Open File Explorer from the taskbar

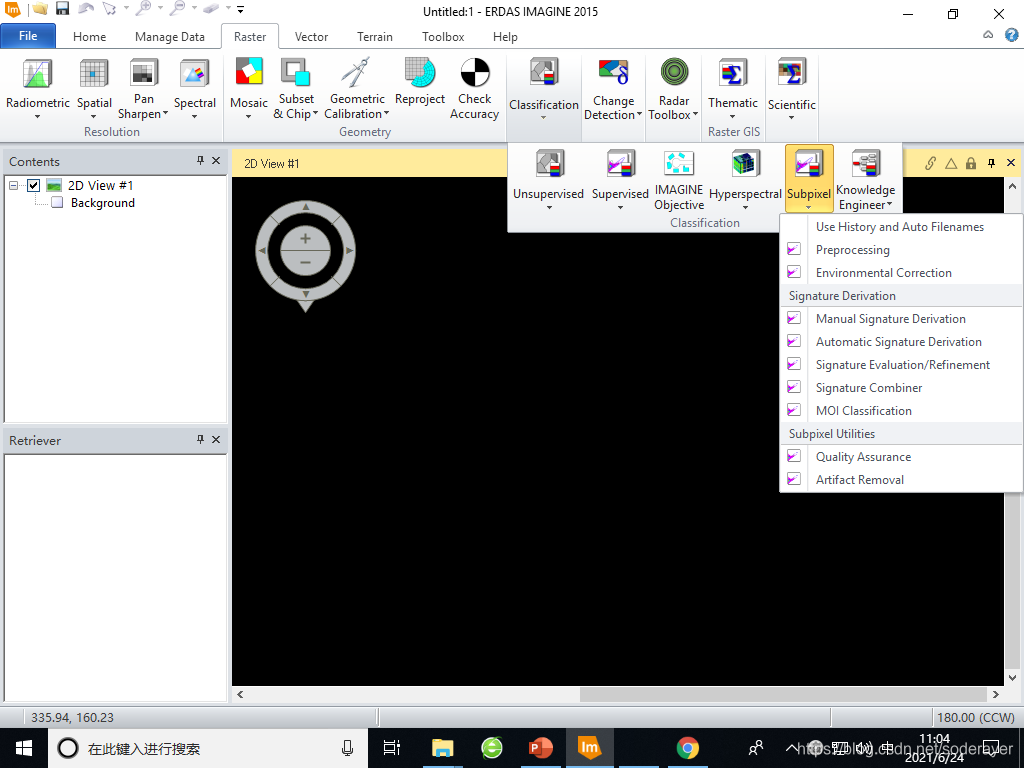click(x=442, y=748)
